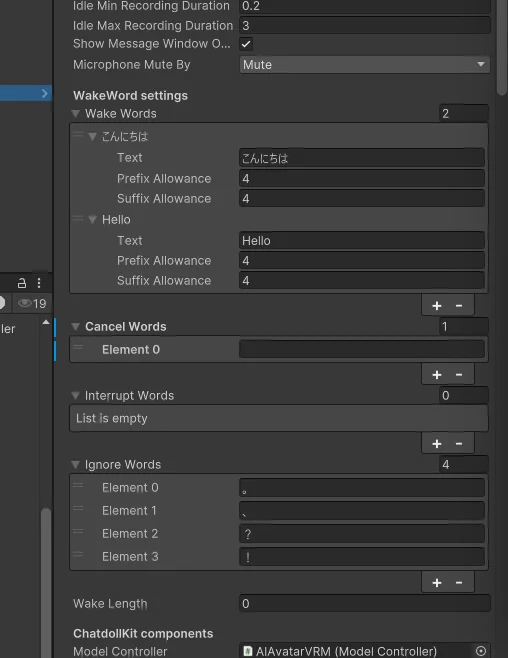Collapse the Wake Words list foldout
The image size is (508, 658).
pyautogui.click(x=76, y=114)
